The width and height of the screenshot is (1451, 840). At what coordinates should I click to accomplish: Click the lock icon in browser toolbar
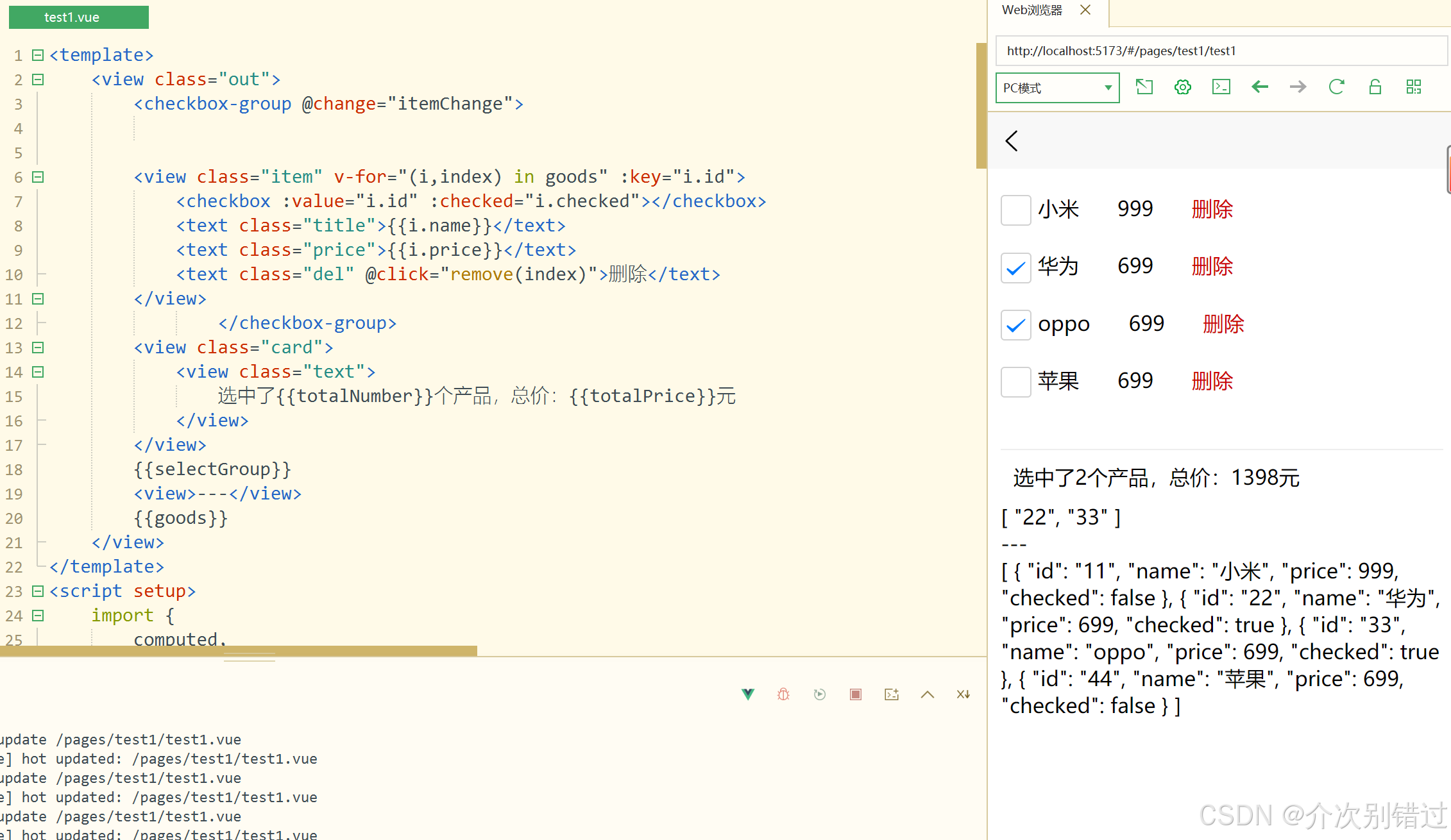point(1375,87)
